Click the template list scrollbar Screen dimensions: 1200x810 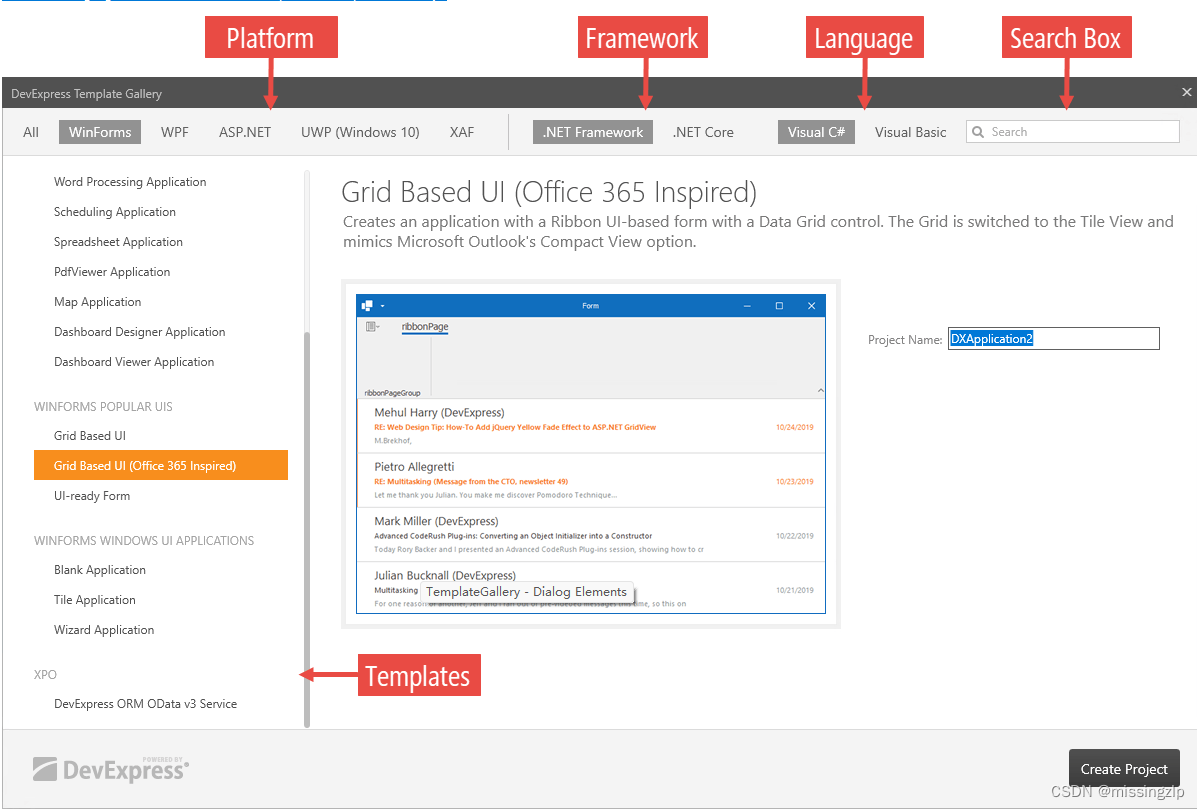(307, 529)
